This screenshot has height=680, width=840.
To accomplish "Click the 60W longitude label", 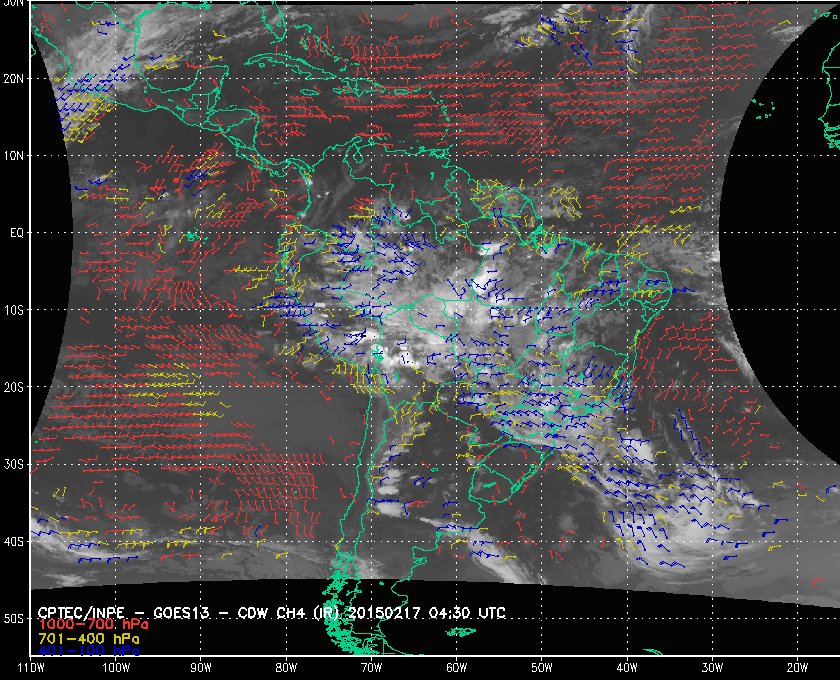I will [x=456, y=668].
